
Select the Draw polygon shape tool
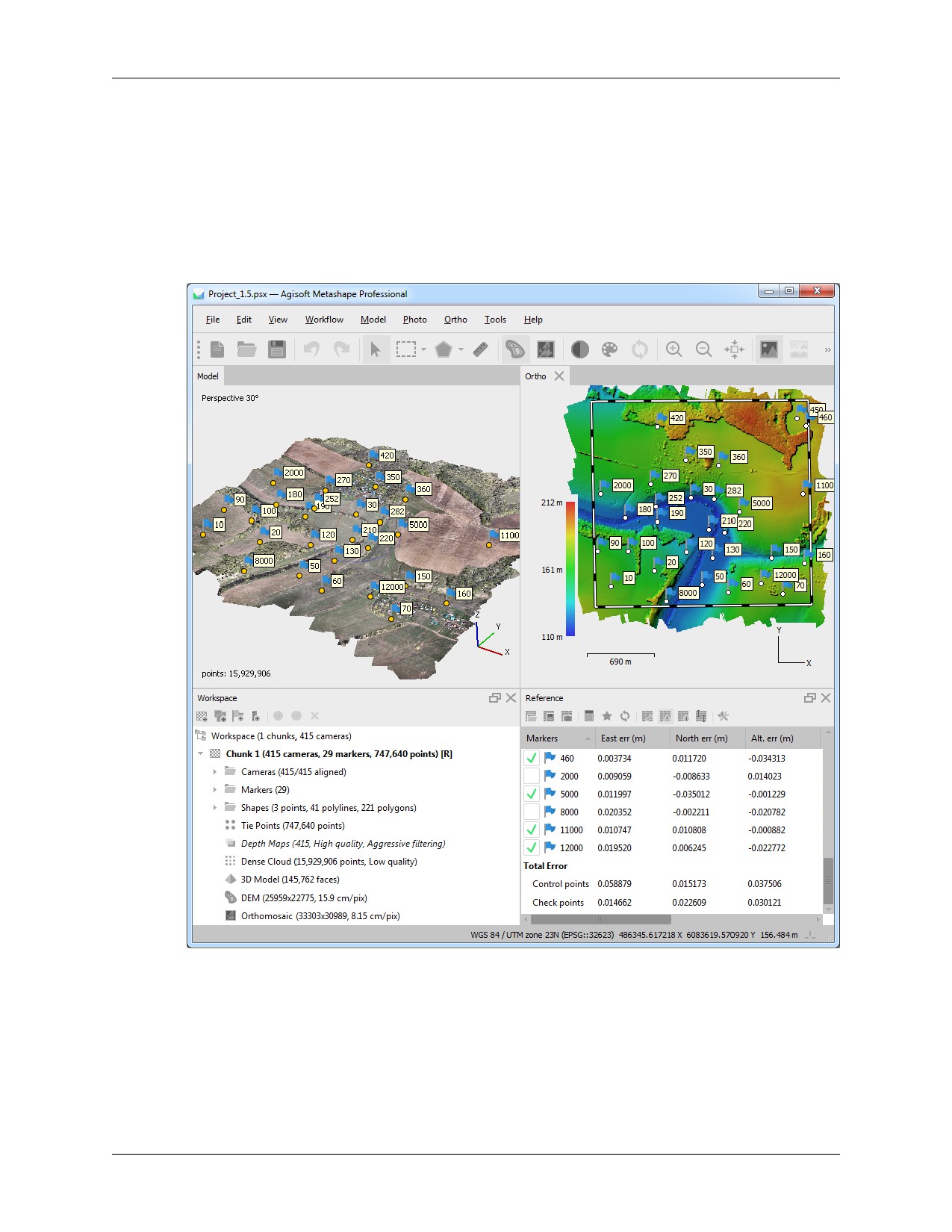(x=444, y=349)
